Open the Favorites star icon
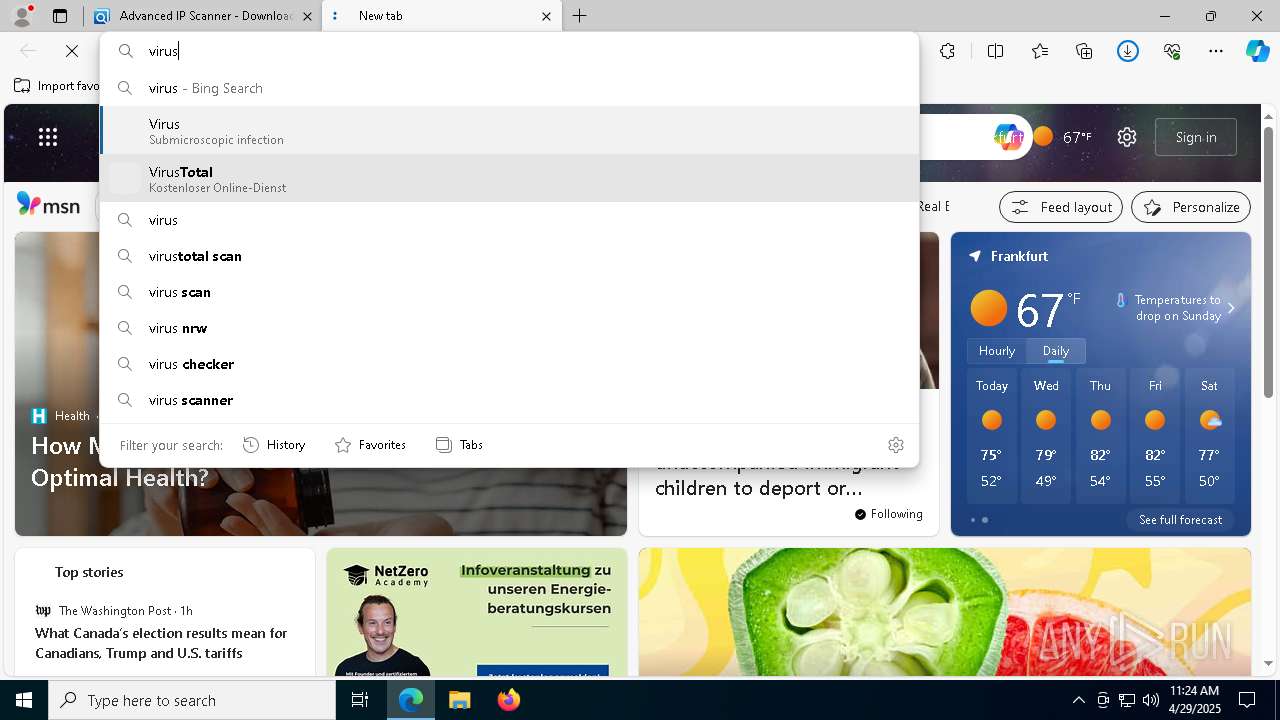Image resolution: width=1280 pixels, height=720 pixels. pos(1040,51)
